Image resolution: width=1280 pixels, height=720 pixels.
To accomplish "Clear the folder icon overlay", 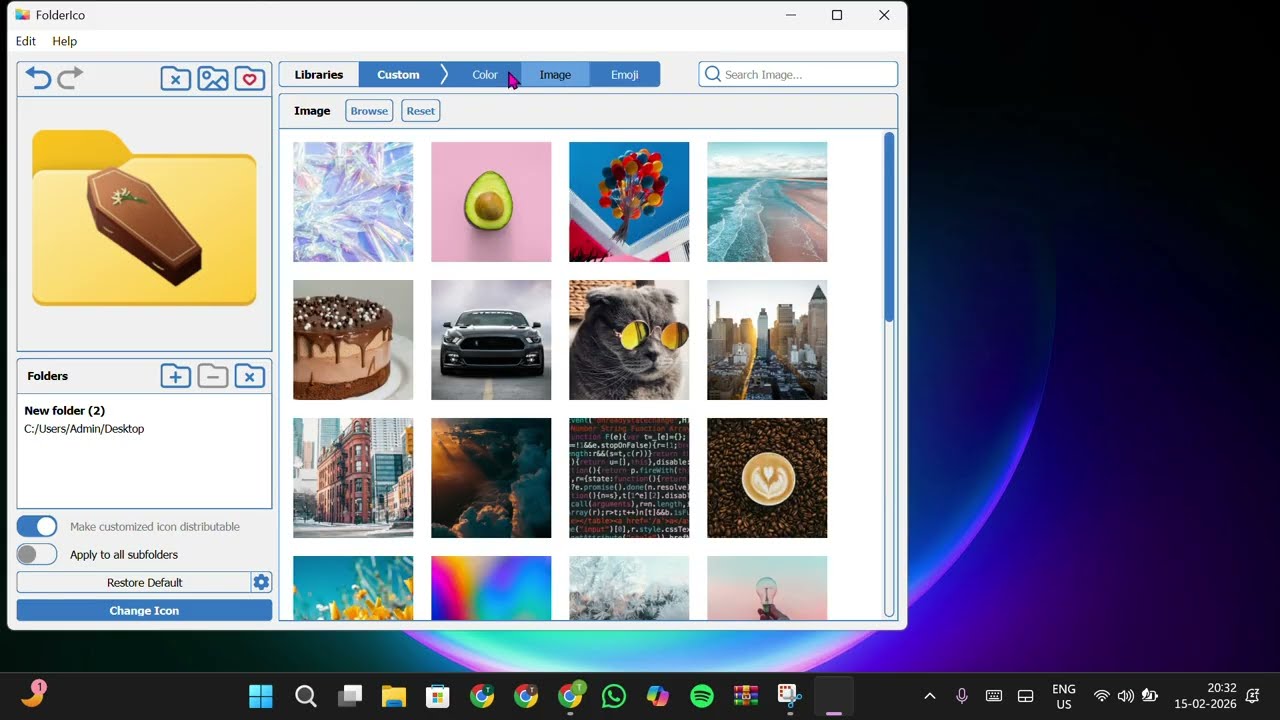I will pyautogui.click(x=176, y=78).
